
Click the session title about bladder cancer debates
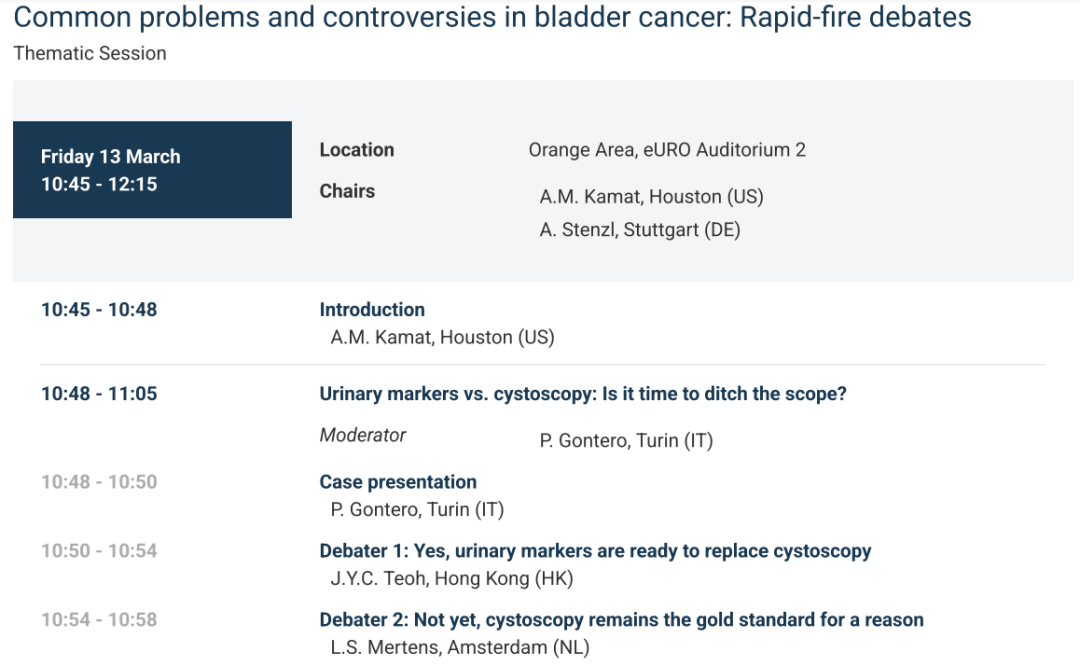click(x=492, y=17)
